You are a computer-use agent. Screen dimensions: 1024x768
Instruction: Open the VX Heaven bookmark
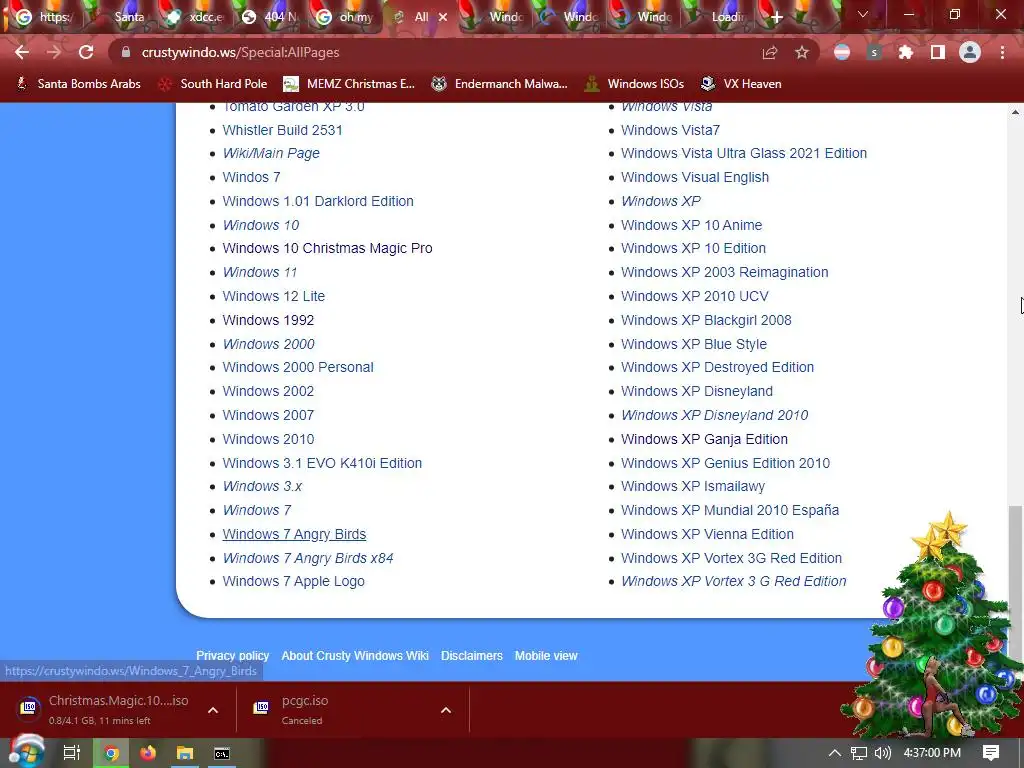tap(741, 84)
